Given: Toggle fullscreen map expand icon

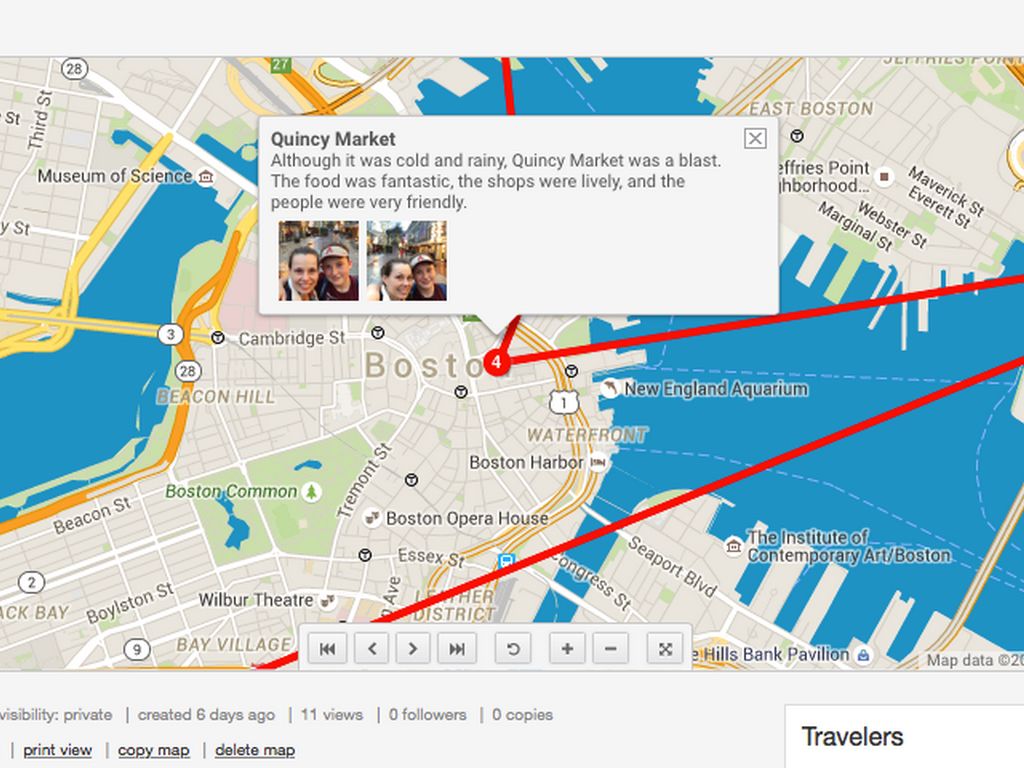Looking at the screenshot, I should (665, 648).
